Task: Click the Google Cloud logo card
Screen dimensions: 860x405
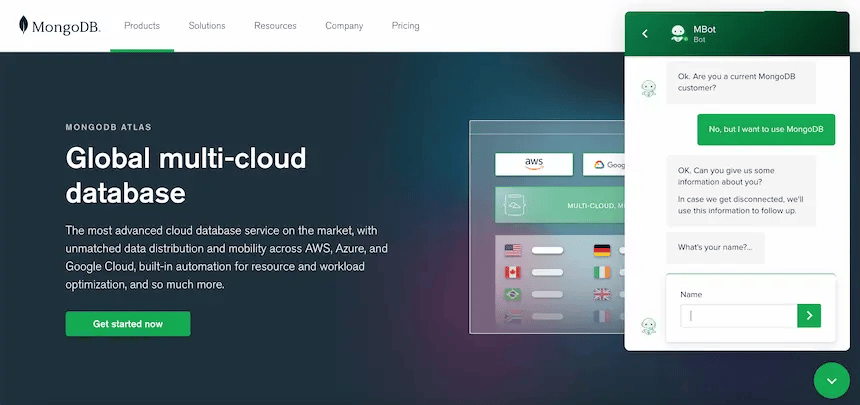Action: click(x=603, y=164)
